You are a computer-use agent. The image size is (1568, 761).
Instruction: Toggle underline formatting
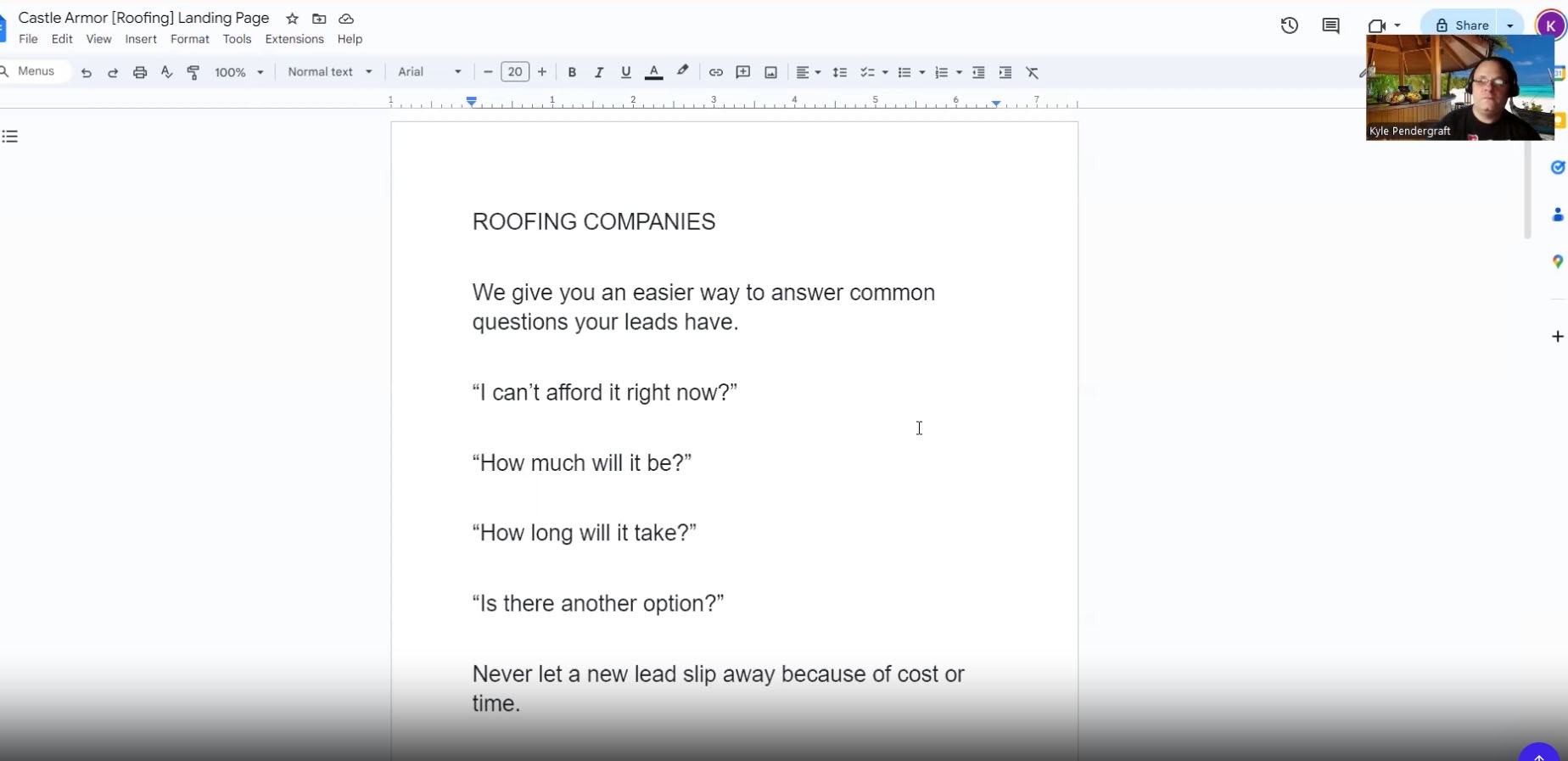626,73
